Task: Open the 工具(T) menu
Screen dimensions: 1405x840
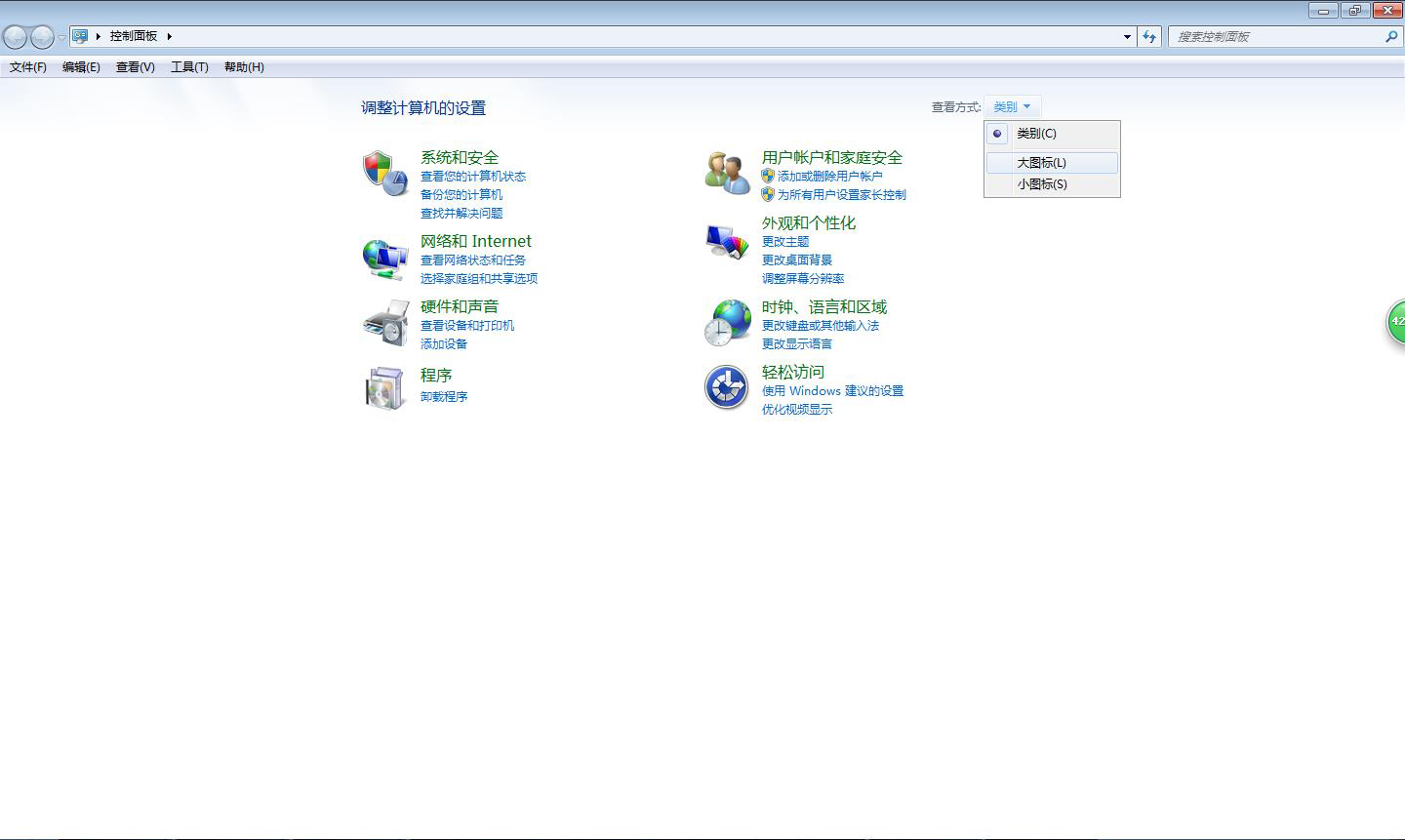Action: coord(189,67)
